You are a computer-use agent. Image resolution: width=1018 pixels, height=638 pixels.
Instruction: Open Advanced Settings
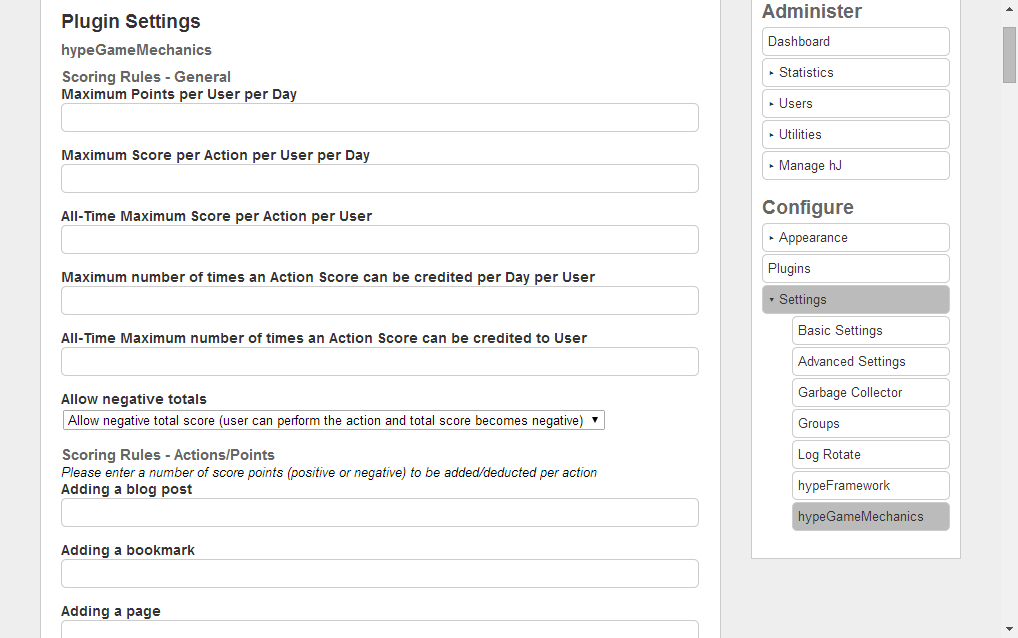point(870,362)
